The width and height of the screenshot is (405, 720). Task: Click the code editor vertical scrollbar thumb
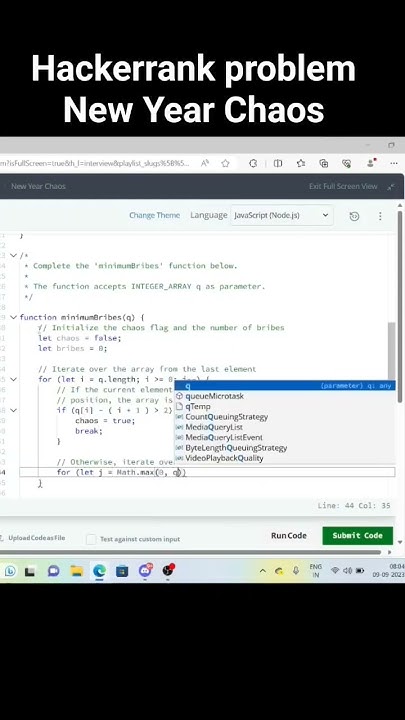(392, 350)
